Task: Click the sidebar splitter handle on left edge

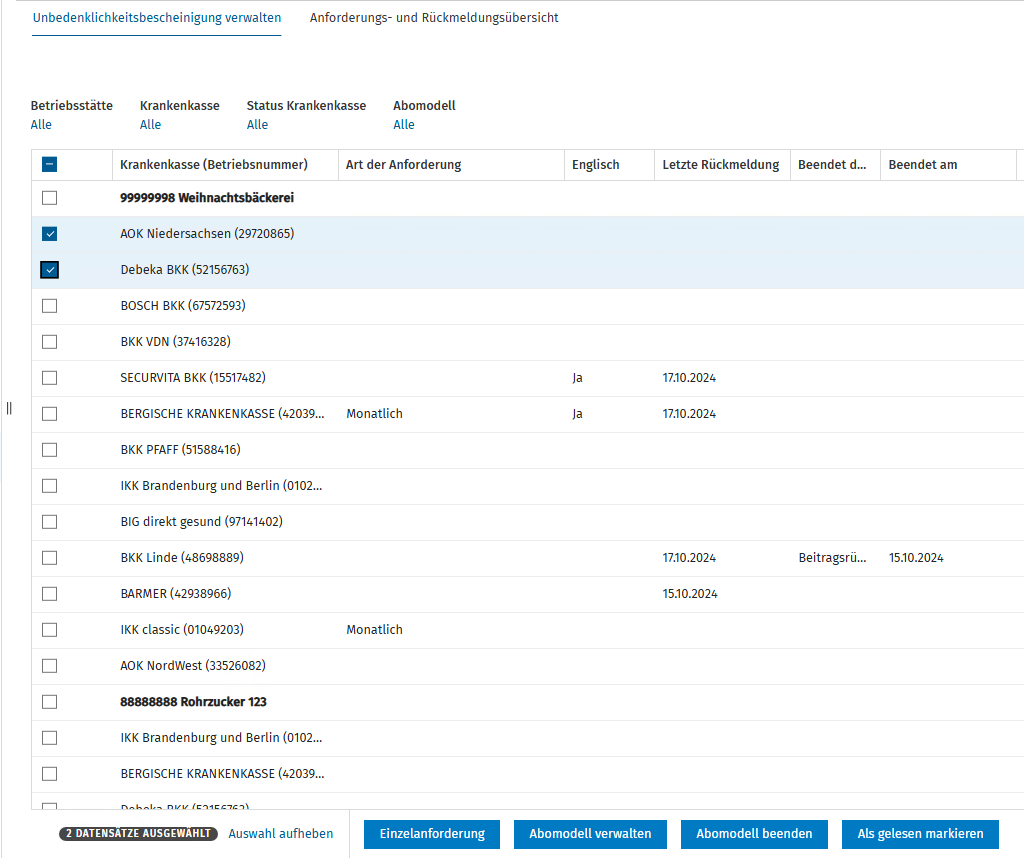Action: click(9, 408)
